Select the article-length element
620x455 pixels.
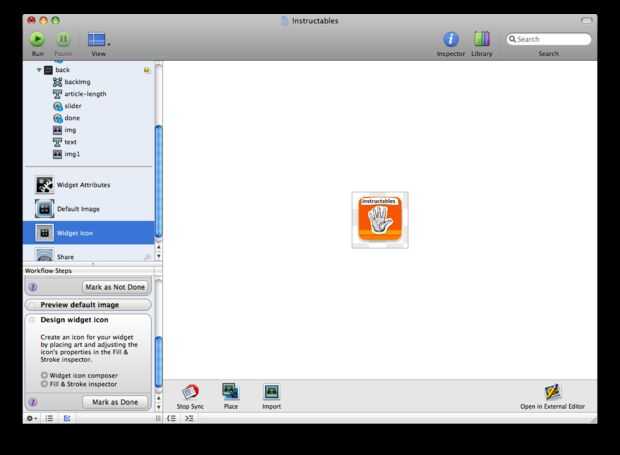[x=85, y=94]
